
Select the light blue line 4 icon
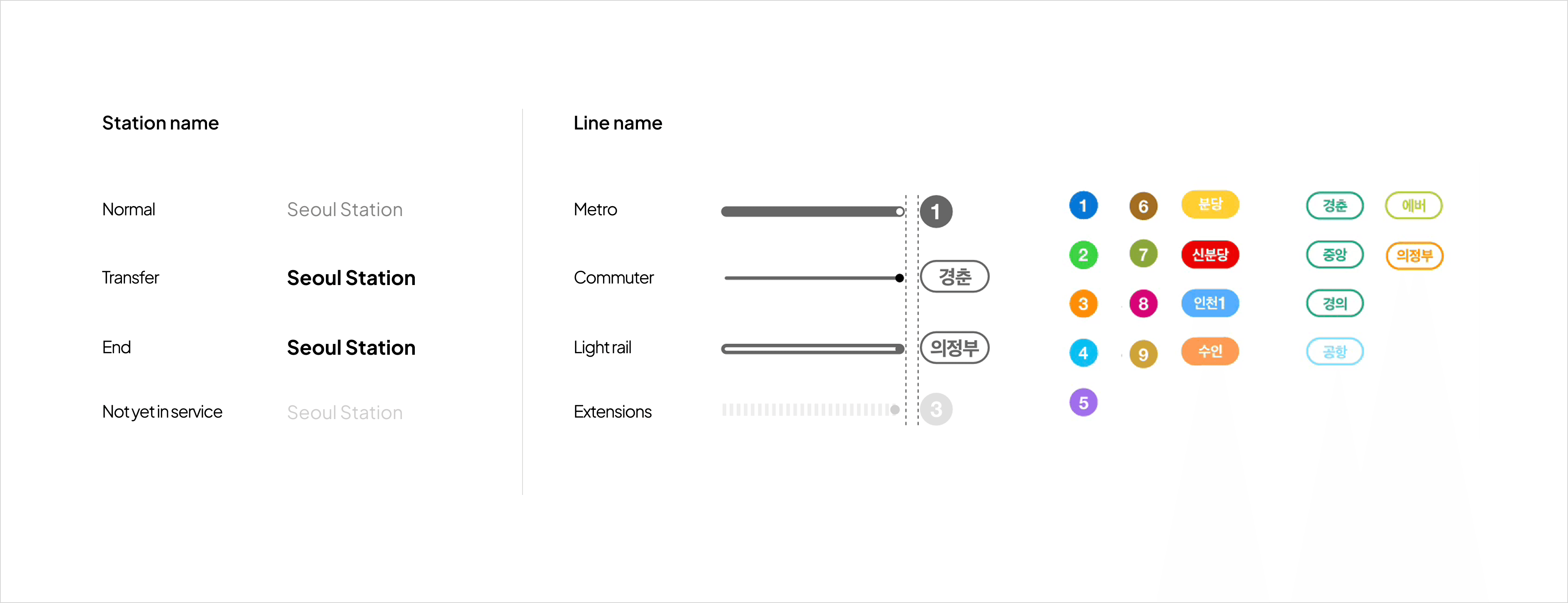click(x=1083, y=353)
